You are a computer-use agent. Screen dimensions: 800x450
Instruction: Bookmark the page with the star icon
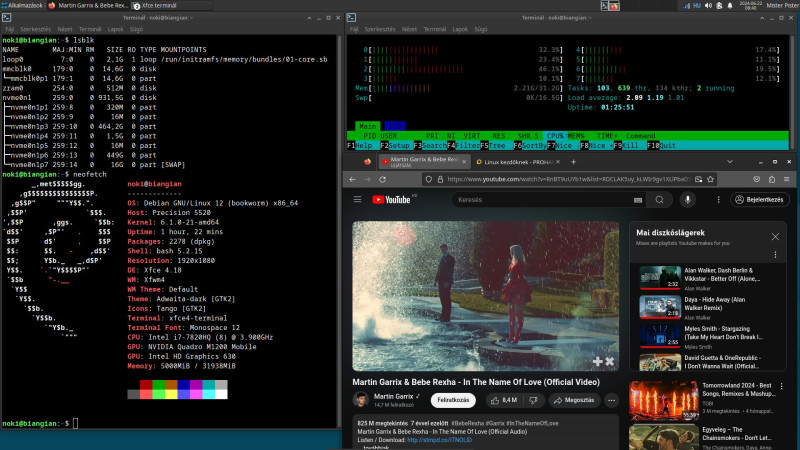click(710, 180)
